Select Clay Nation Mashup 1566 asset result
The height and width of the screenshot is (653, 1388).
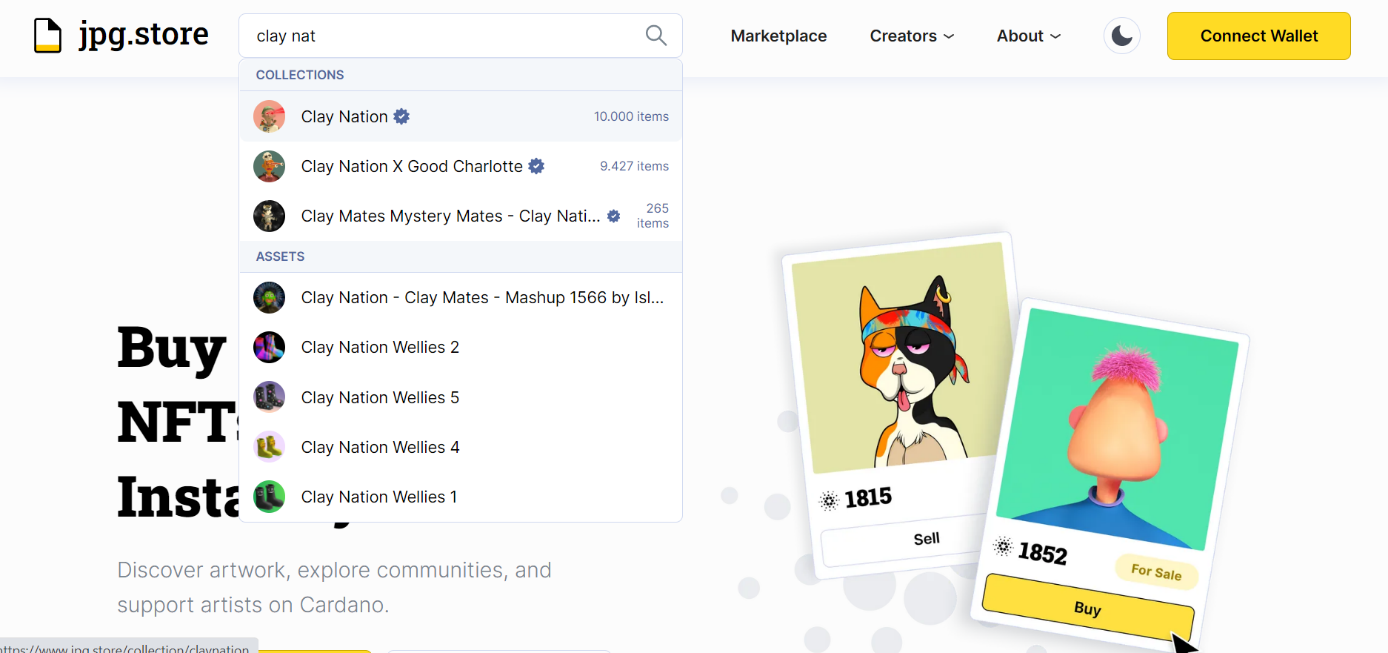coord(460,297)
